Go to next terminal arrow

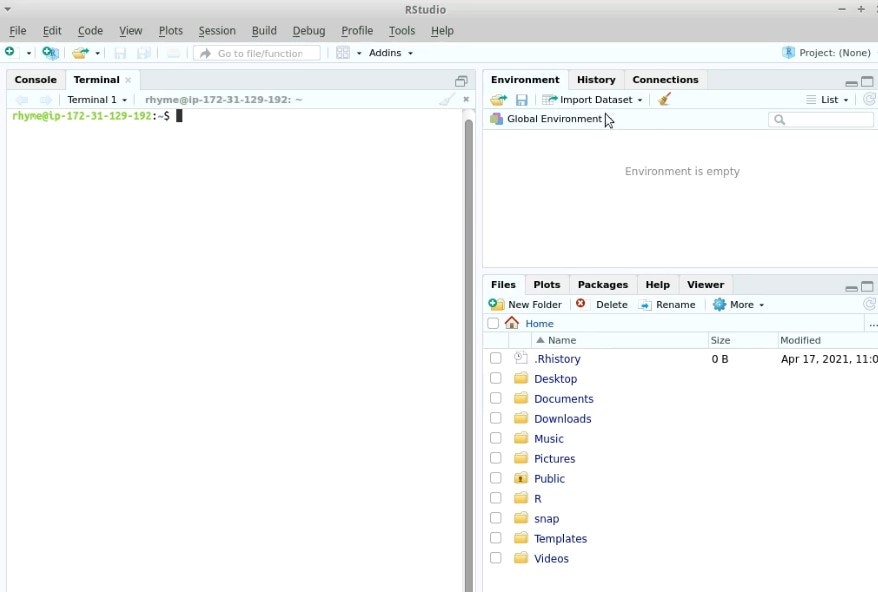pyautogui.click(x=46, y=100)
